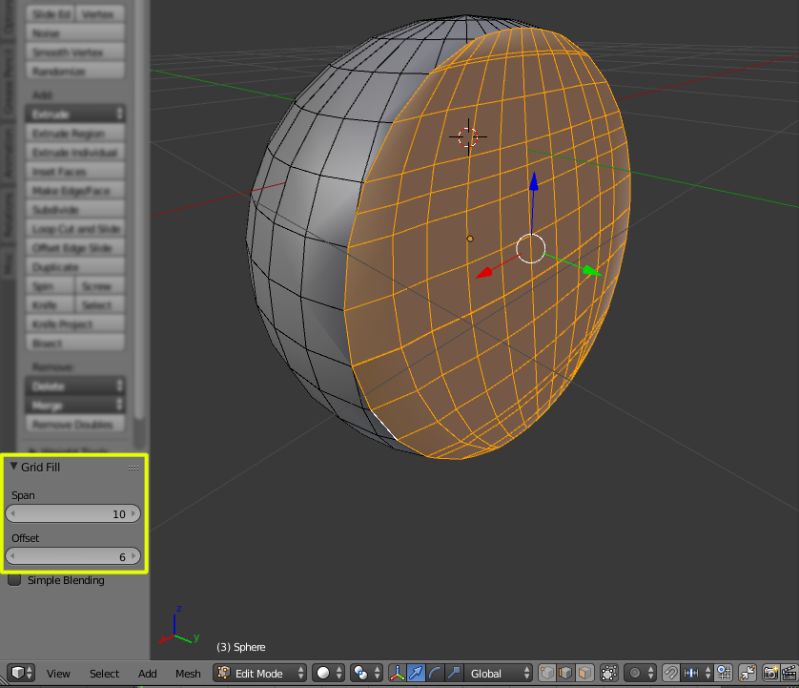
Task: Click the Bisect button
Action: [75, 343]
